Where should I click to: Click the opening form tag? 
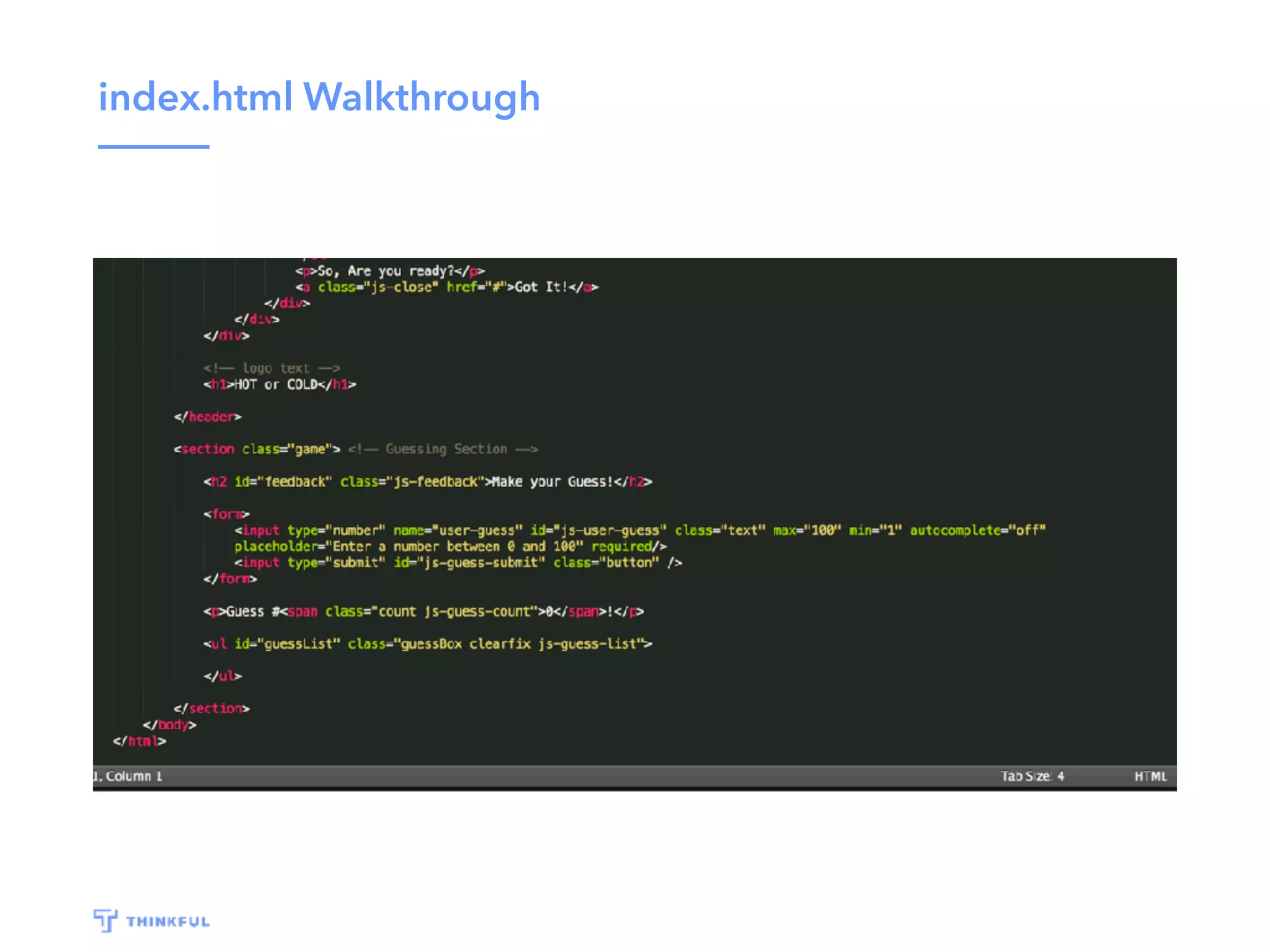226,514
